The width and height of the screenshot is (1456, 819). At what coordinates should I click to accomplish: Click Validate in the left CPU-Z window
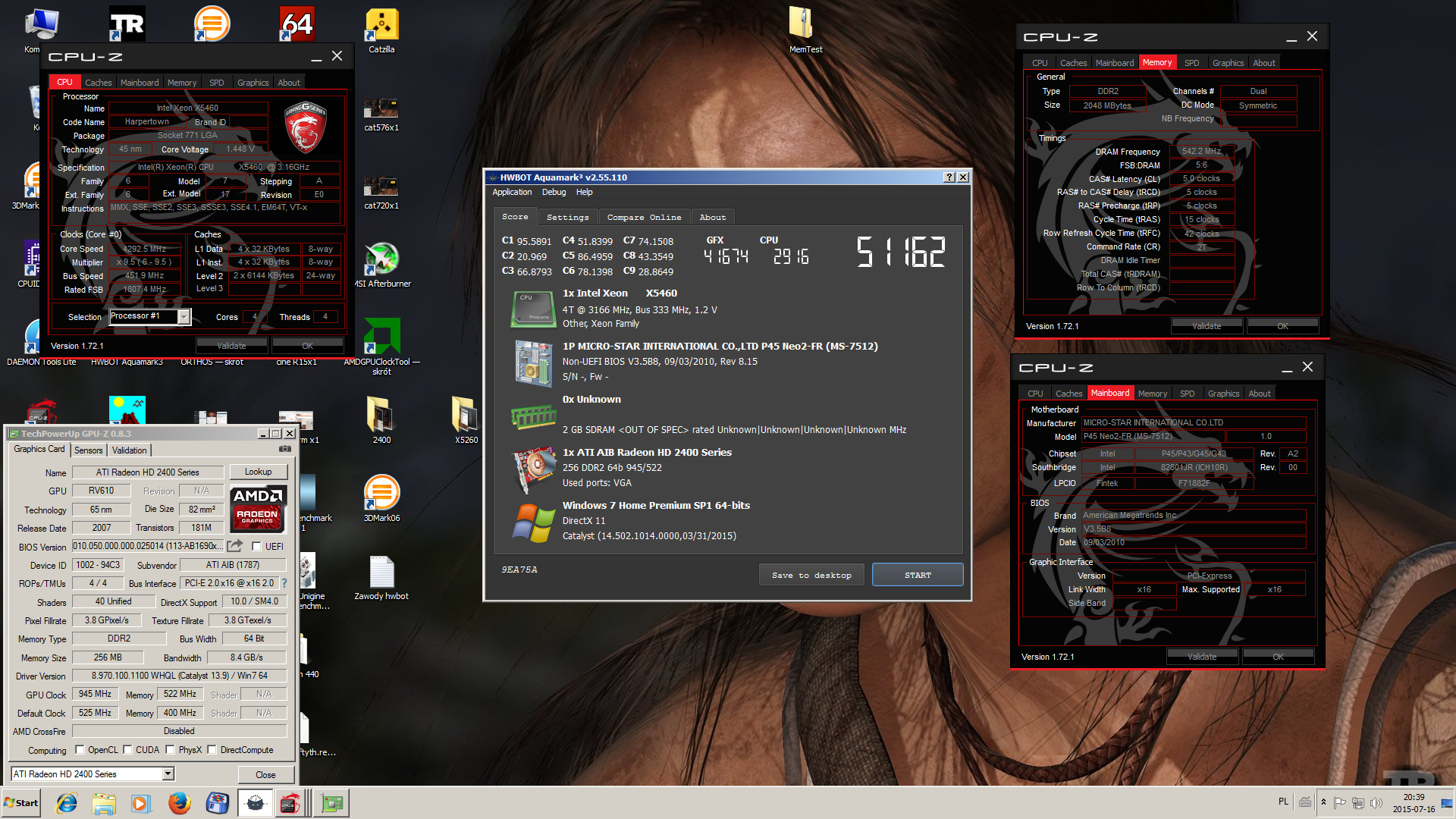tap(232, 346)
